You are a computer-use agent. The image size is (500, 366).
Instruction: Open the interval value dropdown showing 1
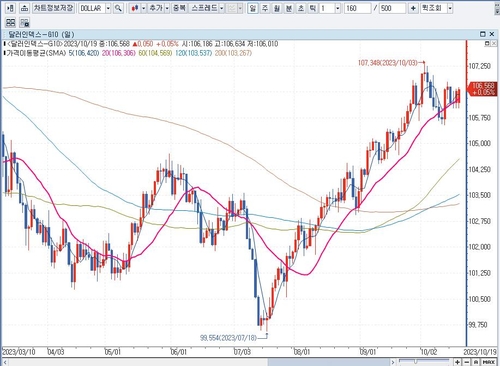tap(338, 8)
